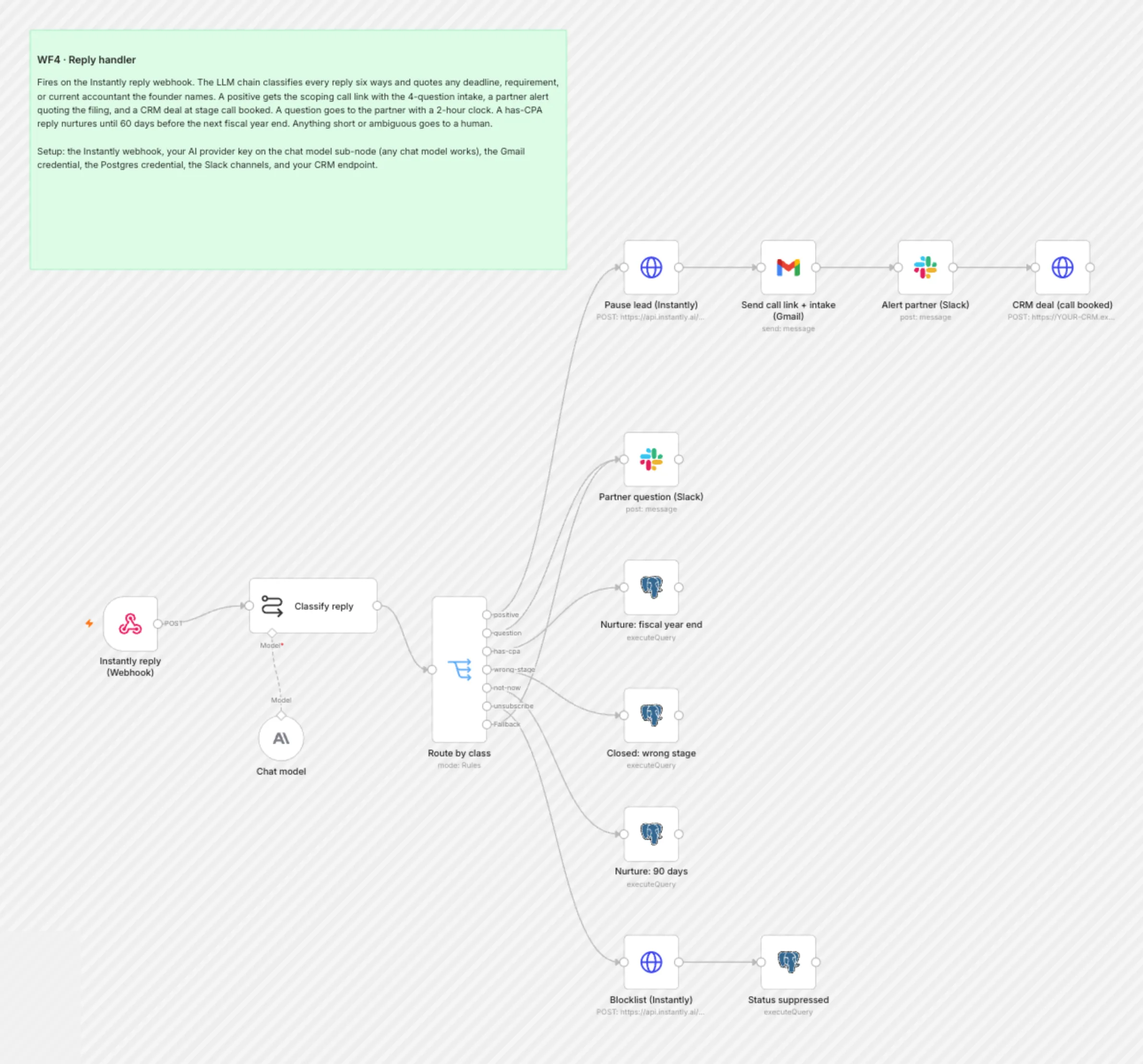Select the WF4 Reply handler sticky note
This screenshot has width=1143, height=1064.
click(298, 150)
